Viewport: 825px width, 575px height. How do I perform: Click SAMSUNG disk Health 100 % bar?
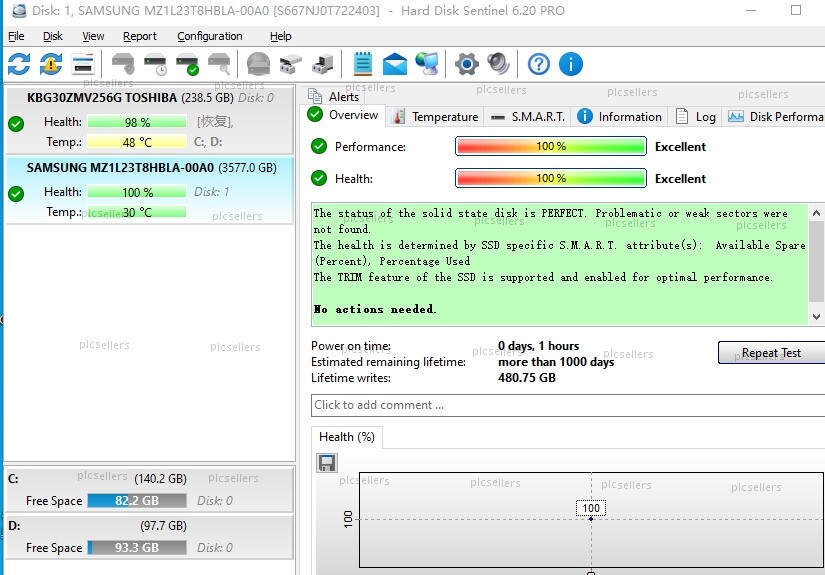click(x=137, y=192)
